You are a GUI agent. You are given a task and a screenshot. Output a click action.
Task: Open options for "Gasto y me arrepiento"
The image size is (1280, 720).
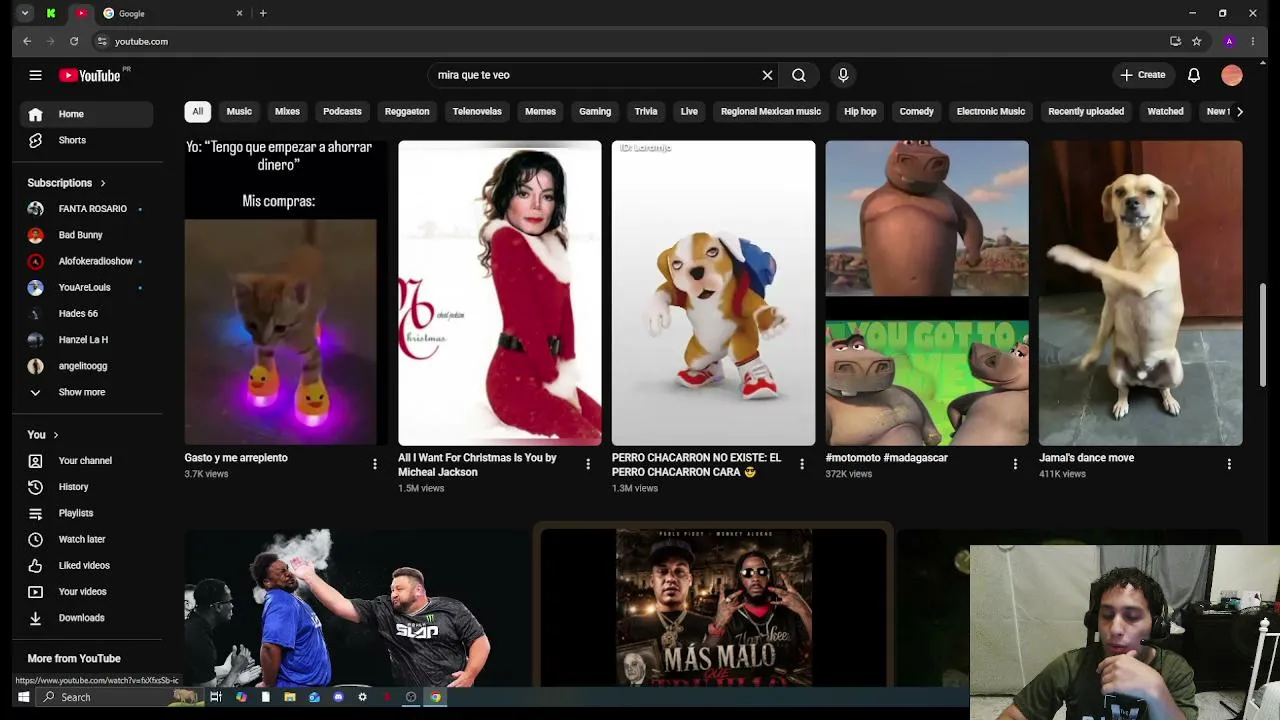[x=375, y=464]
